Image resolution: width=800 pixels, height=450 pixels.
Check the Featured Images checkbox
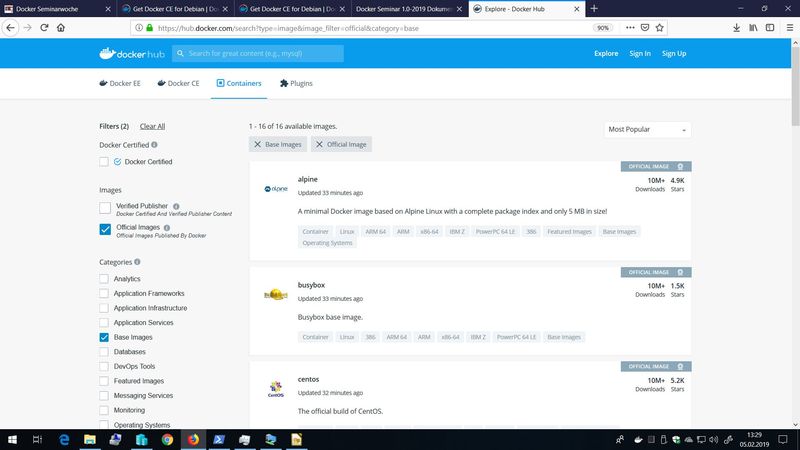pos(104,381)
